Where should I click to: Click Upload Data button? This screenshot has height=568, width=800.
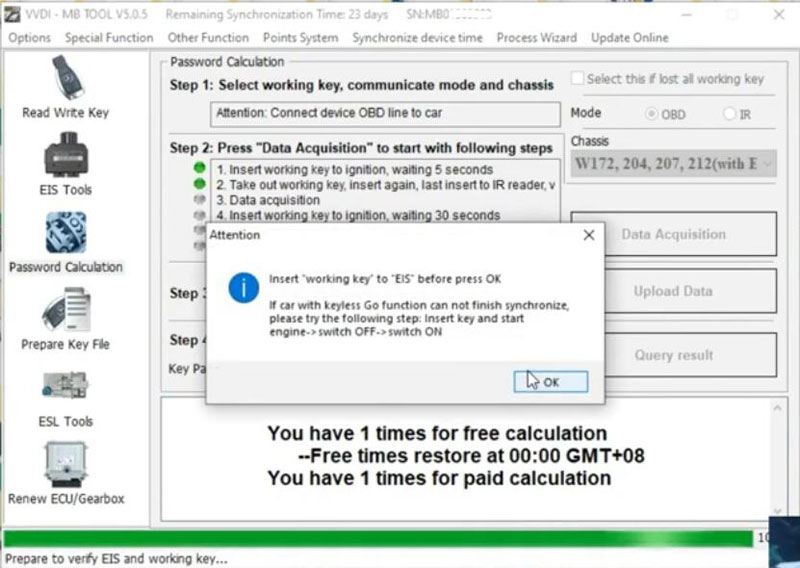[x=673, y=291]
